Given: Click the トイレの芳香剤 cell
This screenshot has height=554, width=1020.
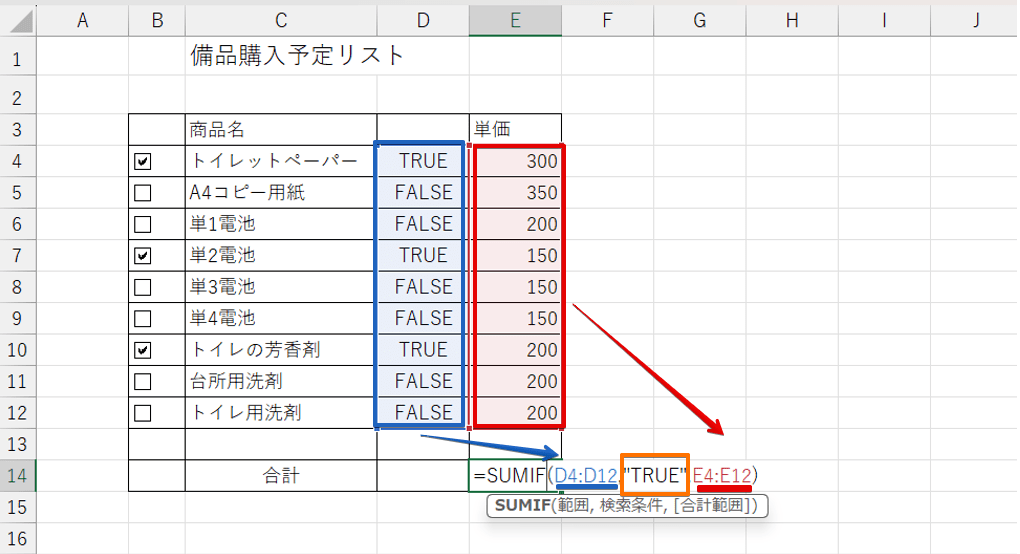Looking at the screenshot, I should pos(281,350).
